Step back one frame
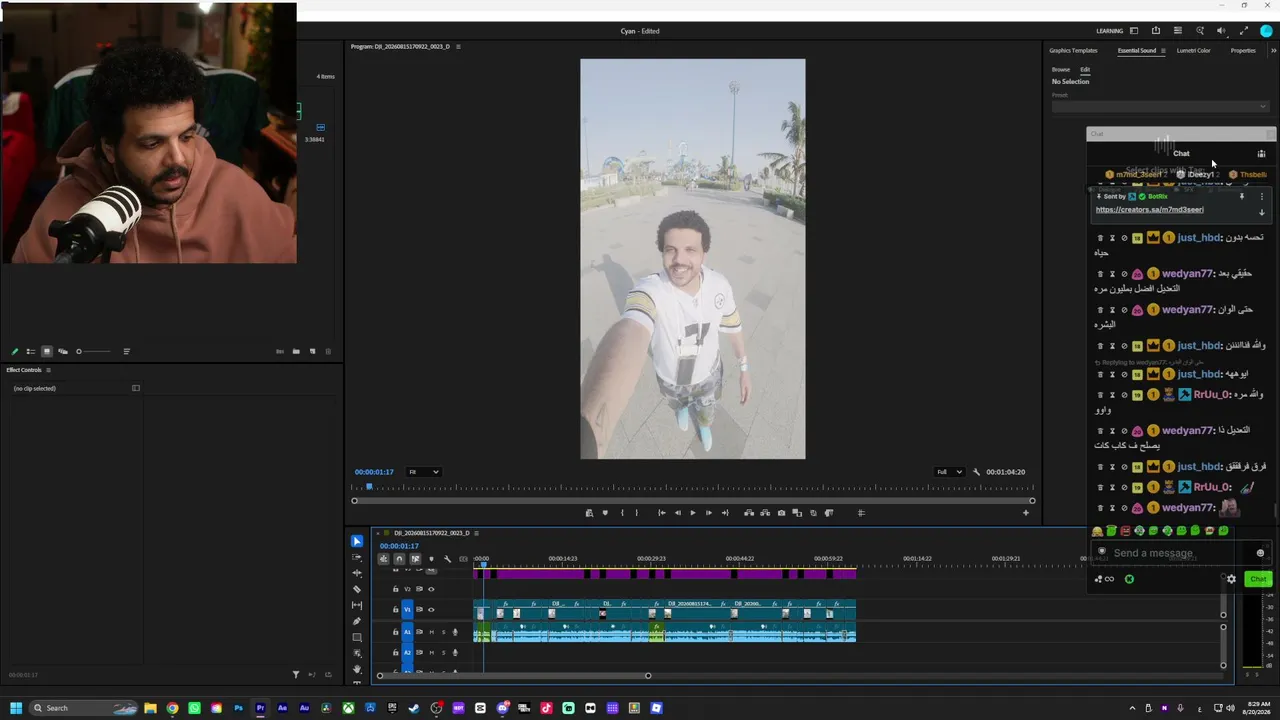 pyautogui.click(x=677, y=513)
